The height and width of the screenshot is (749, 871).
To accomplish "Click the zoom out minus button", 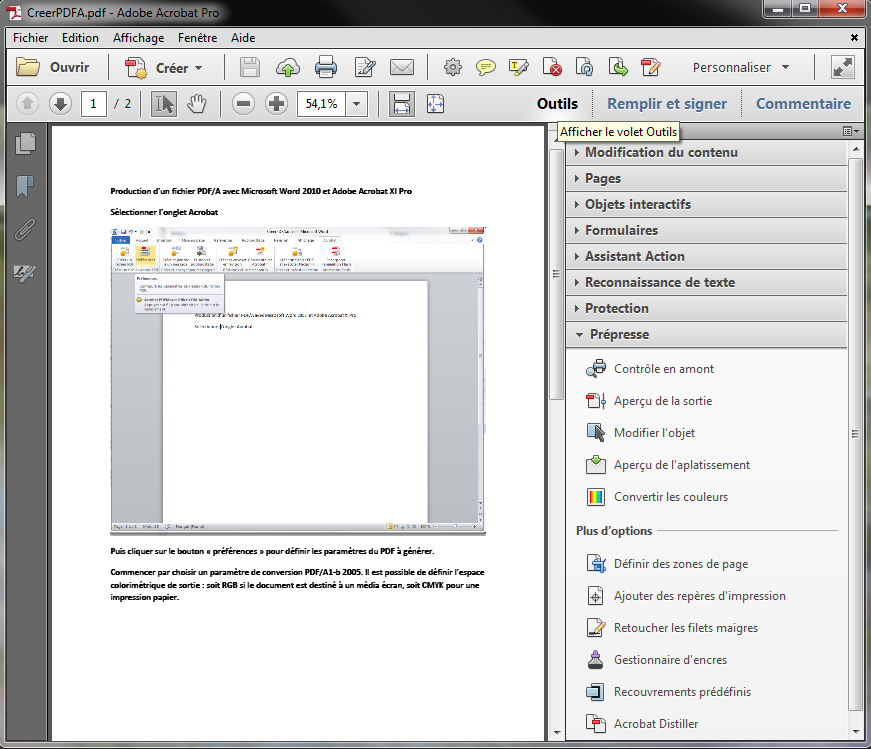I will tap(243, 103).
